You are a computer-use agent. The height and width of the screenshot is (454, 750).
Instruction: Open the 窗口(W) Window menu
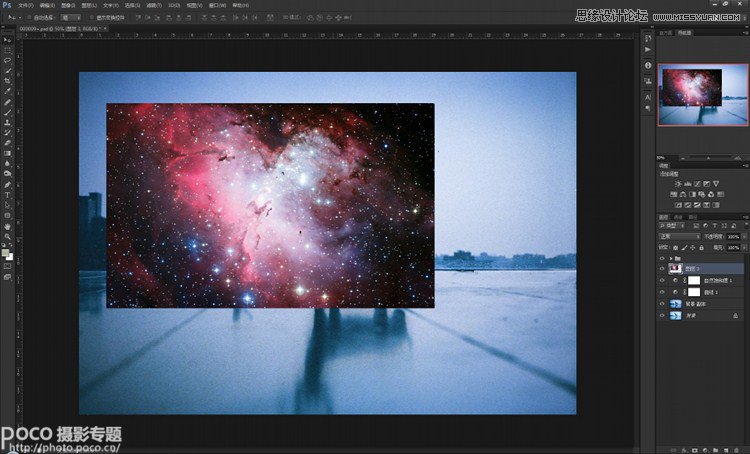point(218,6)
